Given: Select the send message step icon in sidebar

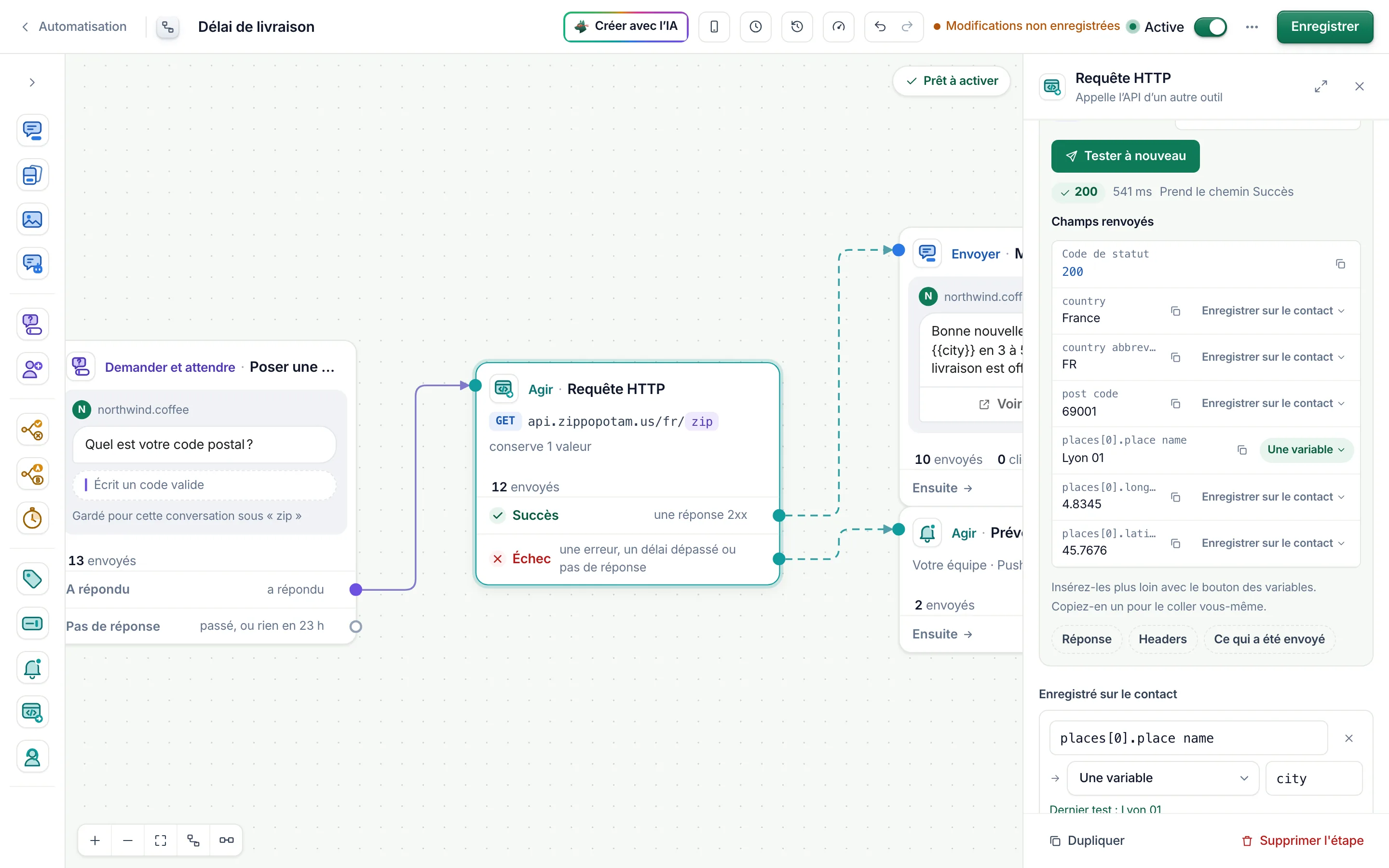Looking at the screenshot, I should [32, 130].
